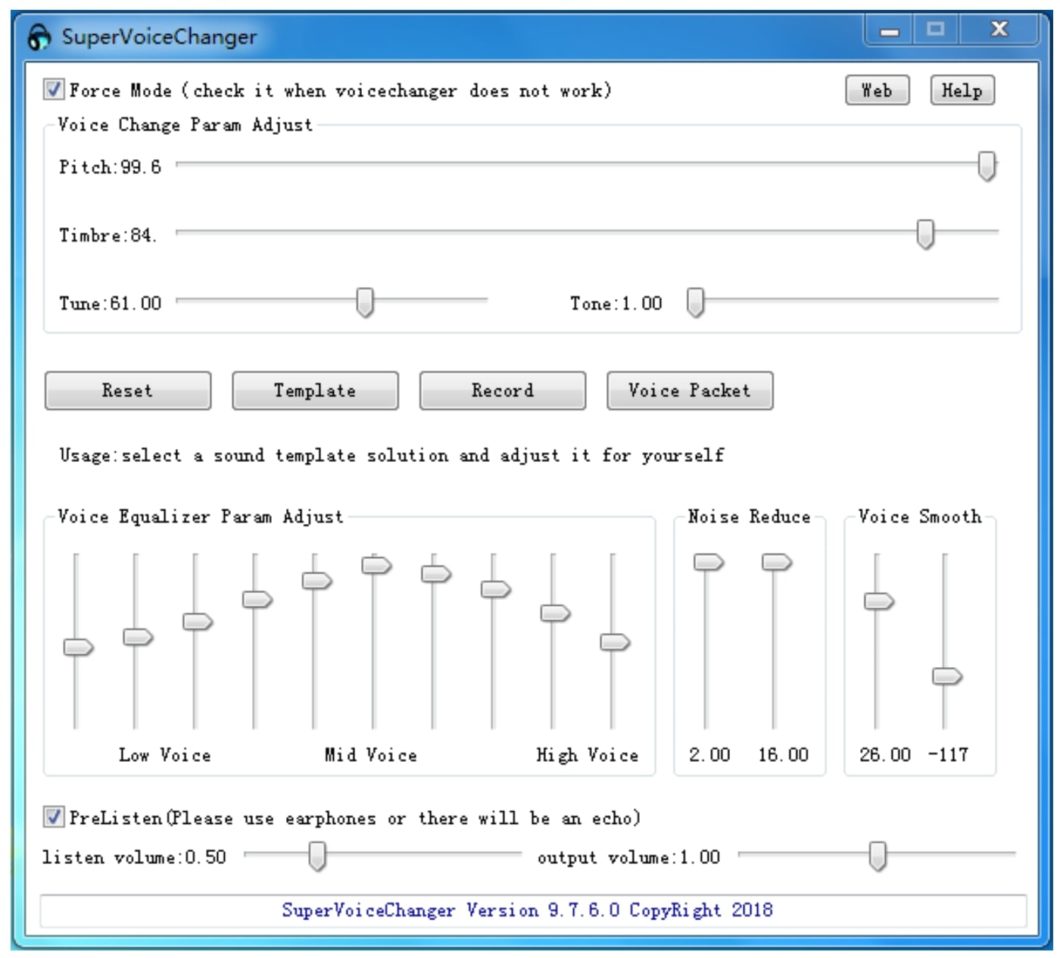Toggle the Force Mode checkbox
Image resolution: width=1060 pixels, height=958 pixels.
pyautogui.click(x=53, y=89)
